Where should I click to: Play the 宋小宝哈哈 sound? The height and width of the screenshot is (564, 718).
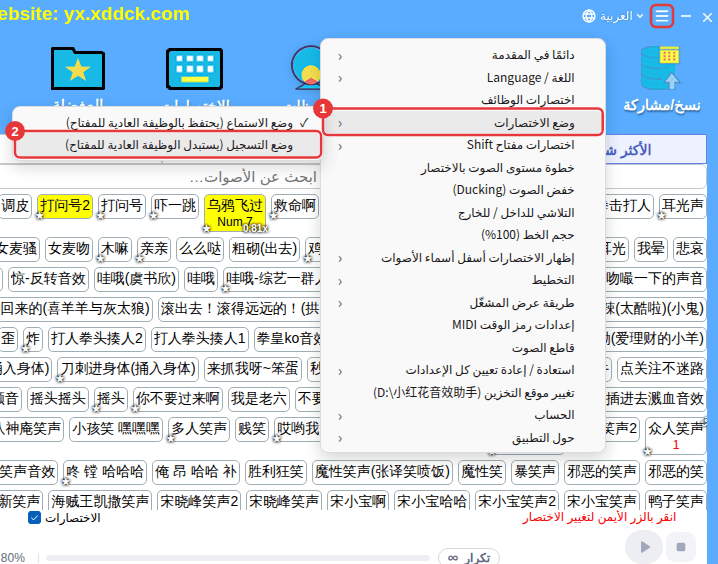click(x=432, y=502)
